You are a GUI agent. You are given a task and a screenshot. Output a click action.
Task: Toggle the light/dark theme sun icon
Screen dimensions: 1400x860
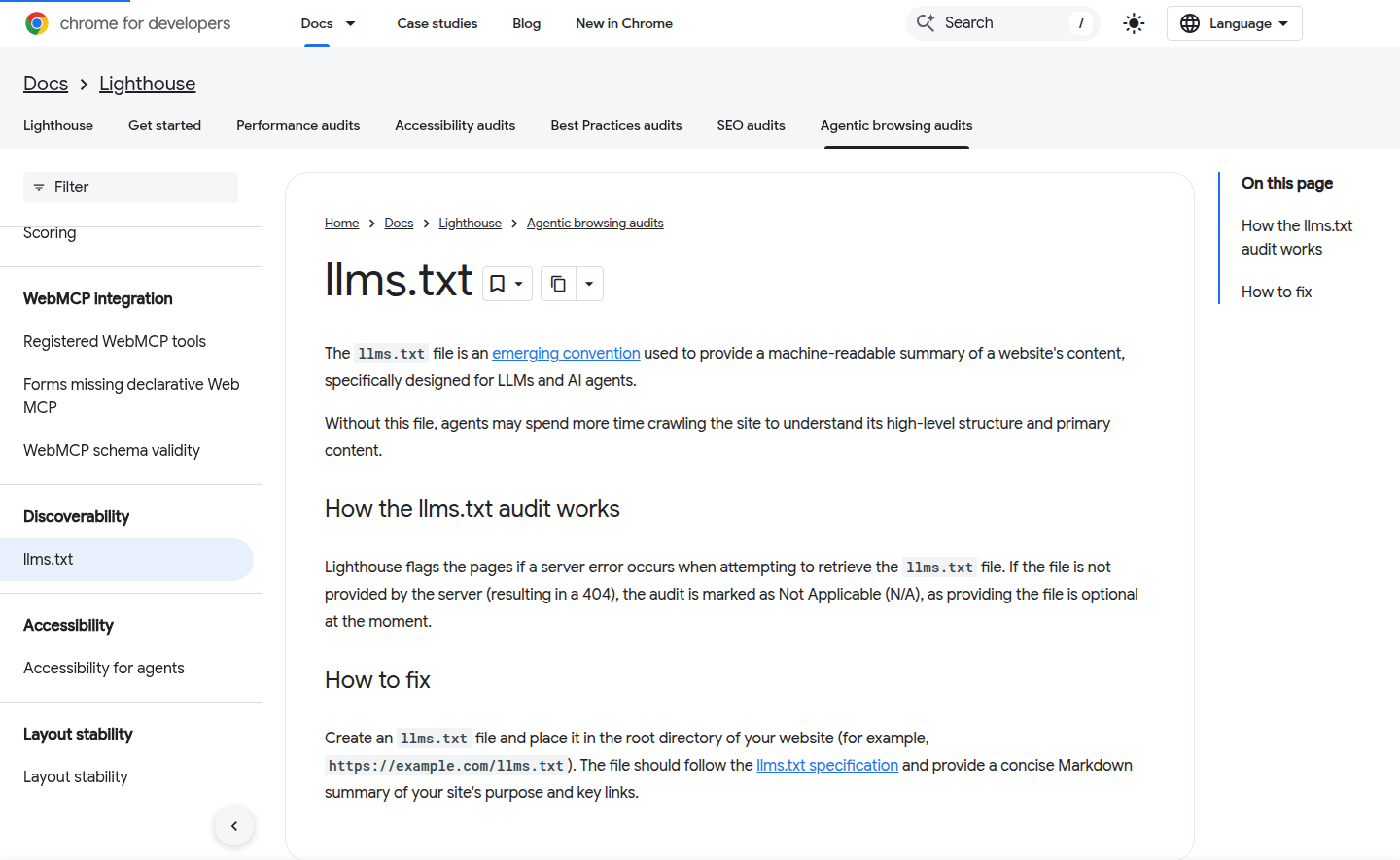1134,23
